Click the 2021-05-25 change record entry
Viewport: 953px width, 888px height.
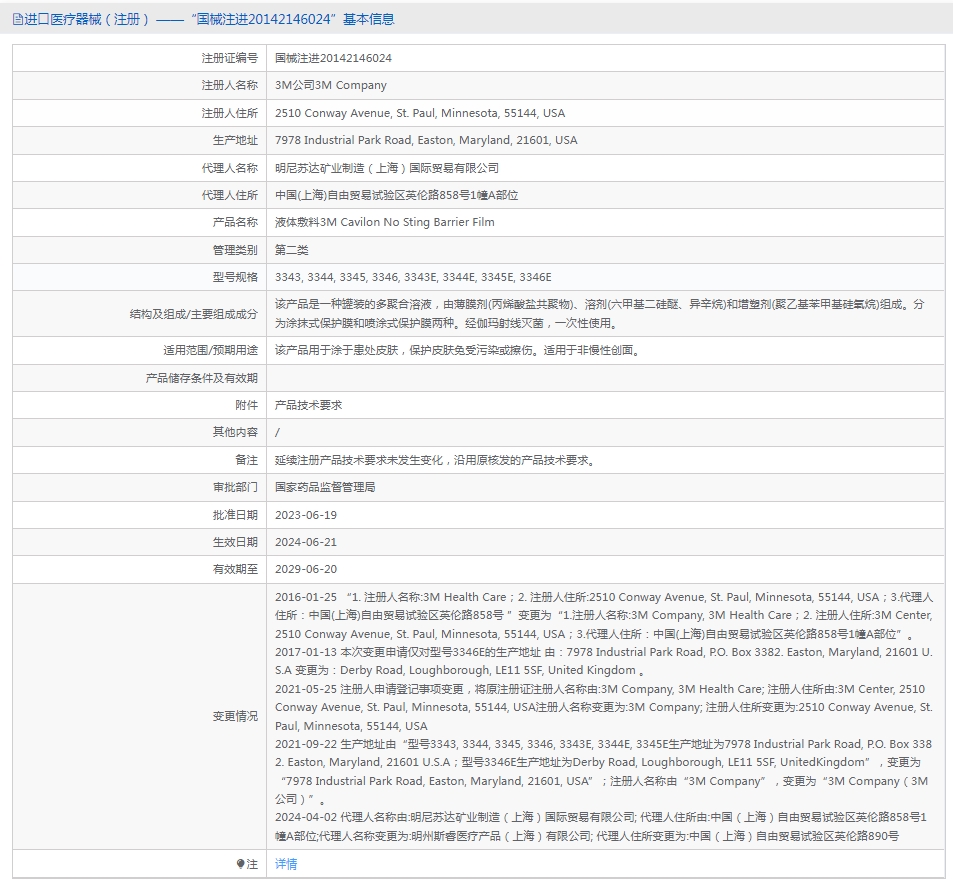click(x=604, y=707)
